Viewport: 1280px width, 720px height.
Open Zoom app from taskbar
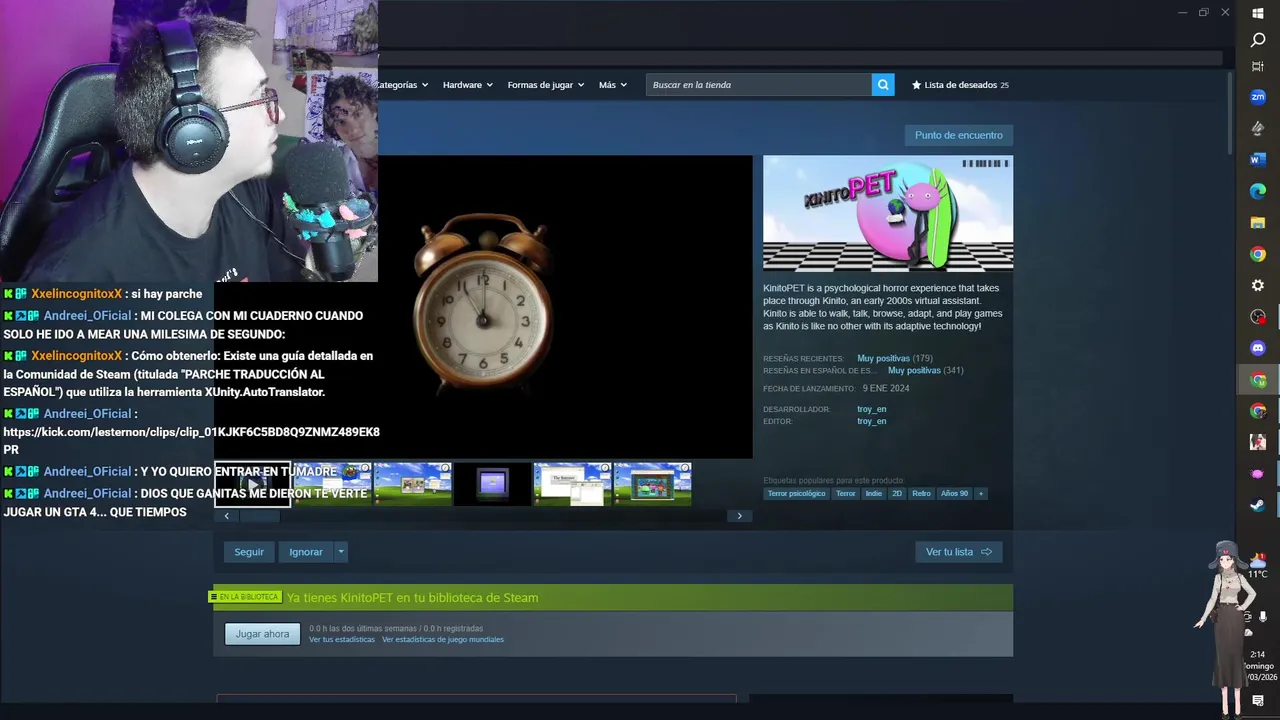coord(1258,97)
